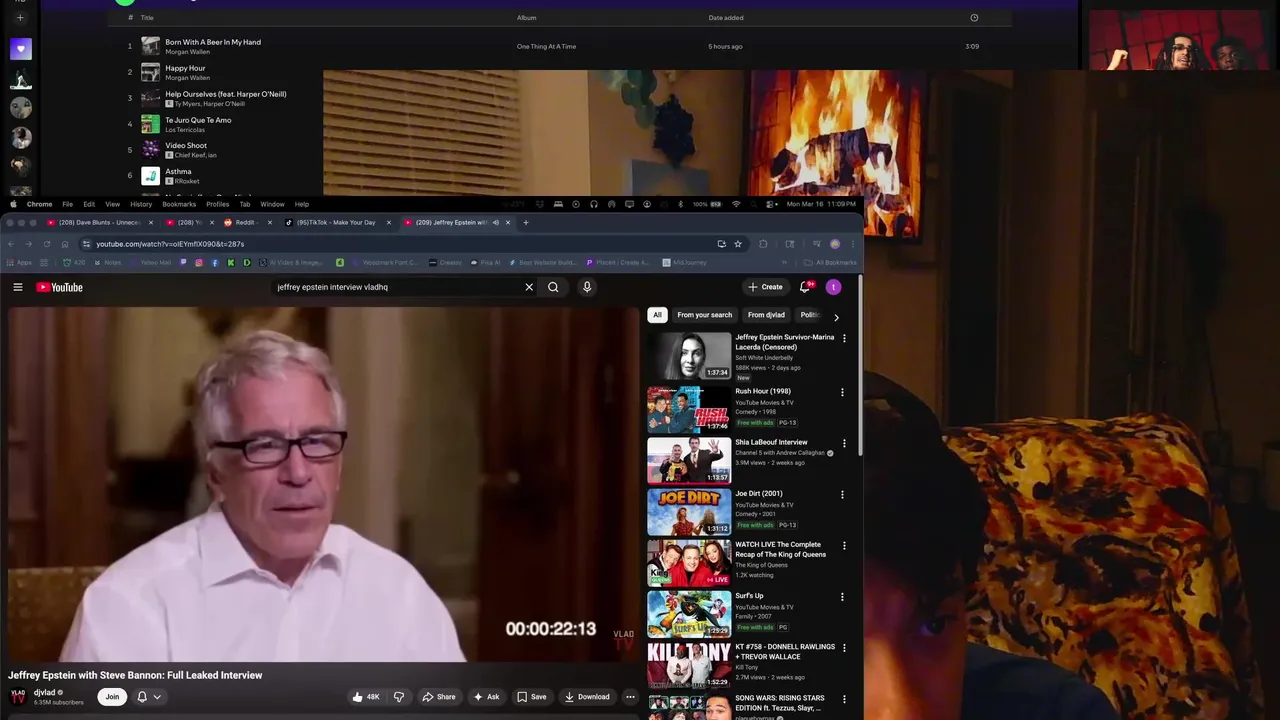Reload the page in Chrome

(x=46, y=244)
